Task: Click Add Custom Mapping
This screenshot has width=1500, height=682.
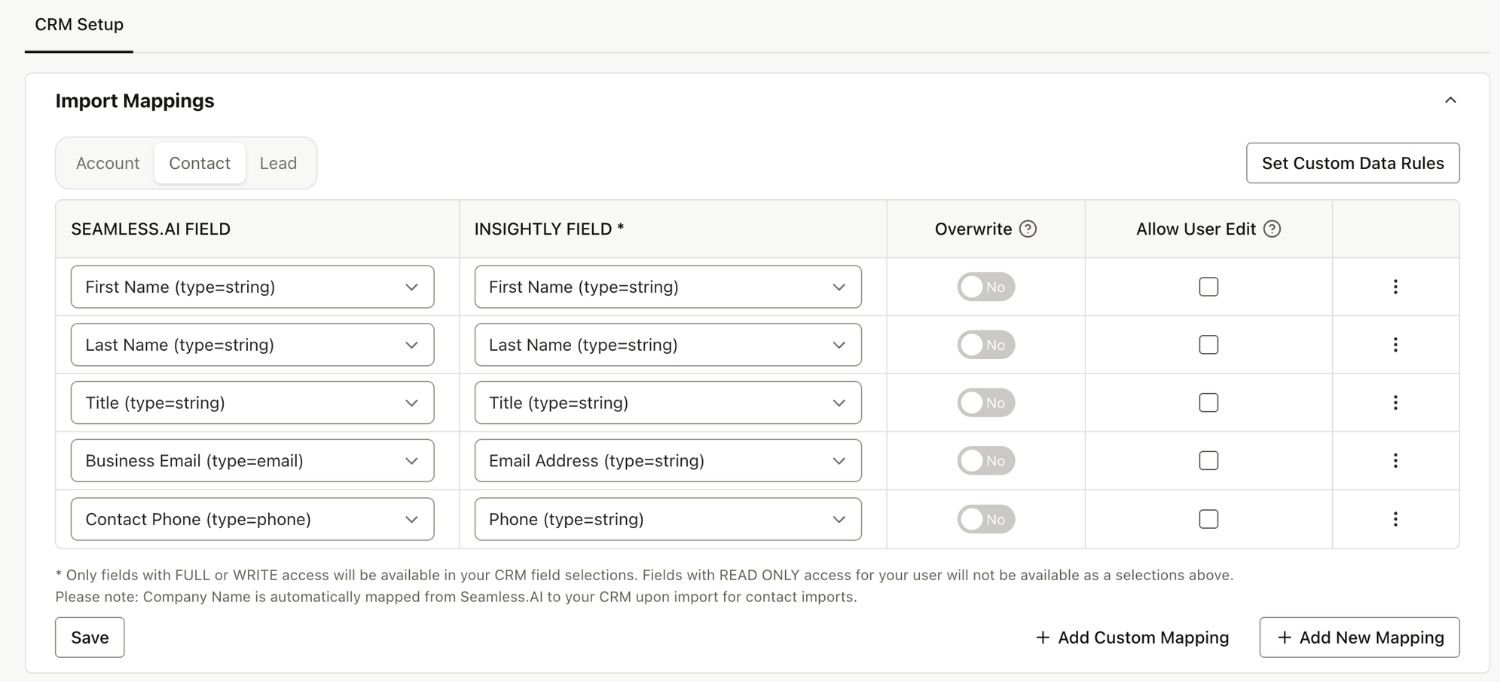Action: tap(1132, 637)
